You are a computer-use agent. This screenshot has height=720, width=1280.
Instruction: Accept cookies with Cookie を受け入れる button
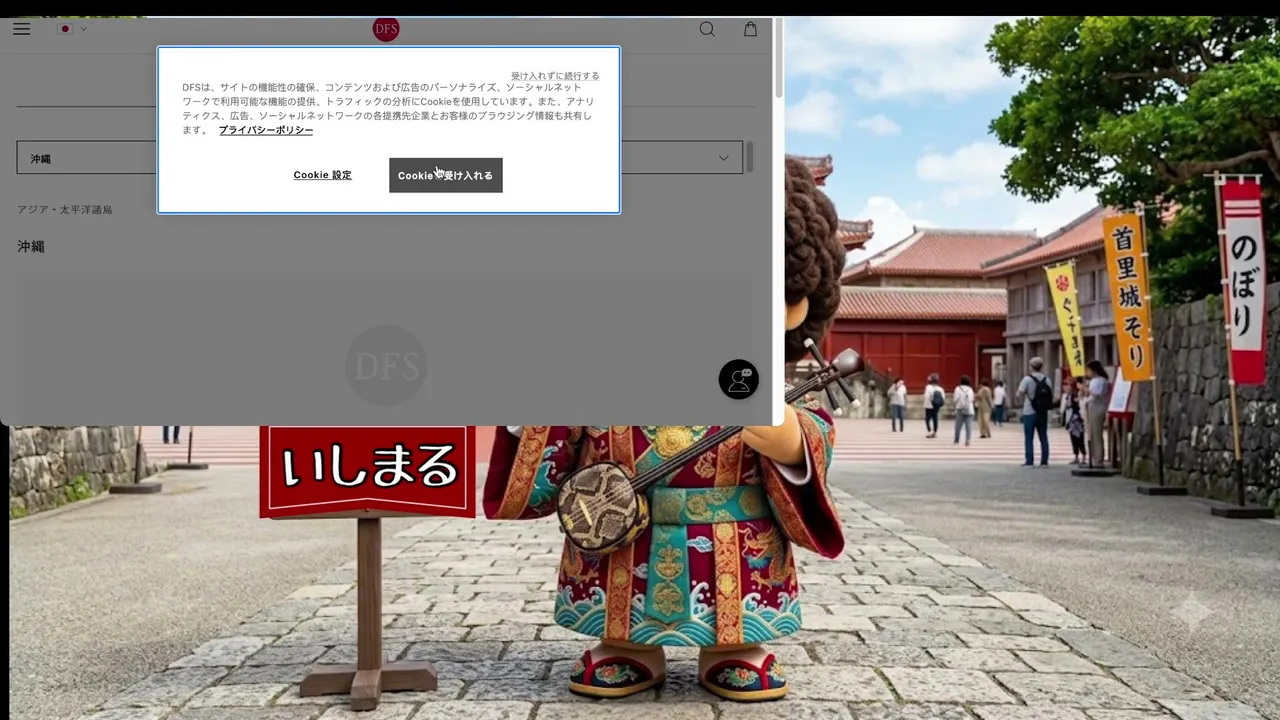446,175
